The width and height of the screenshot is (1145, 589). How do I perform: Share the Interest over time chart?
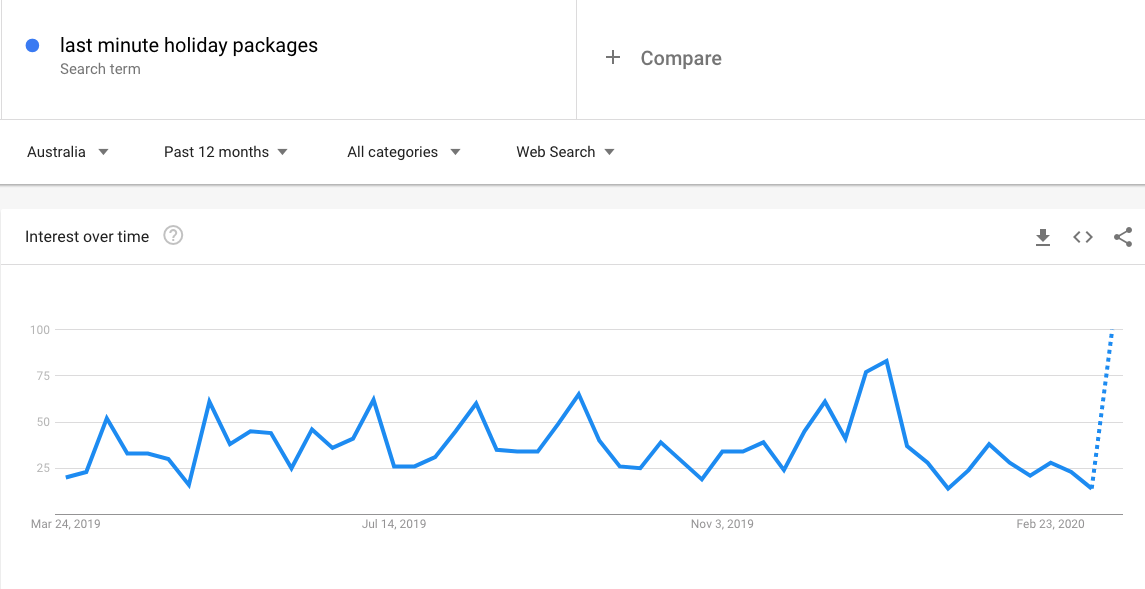coord(1123,236)
